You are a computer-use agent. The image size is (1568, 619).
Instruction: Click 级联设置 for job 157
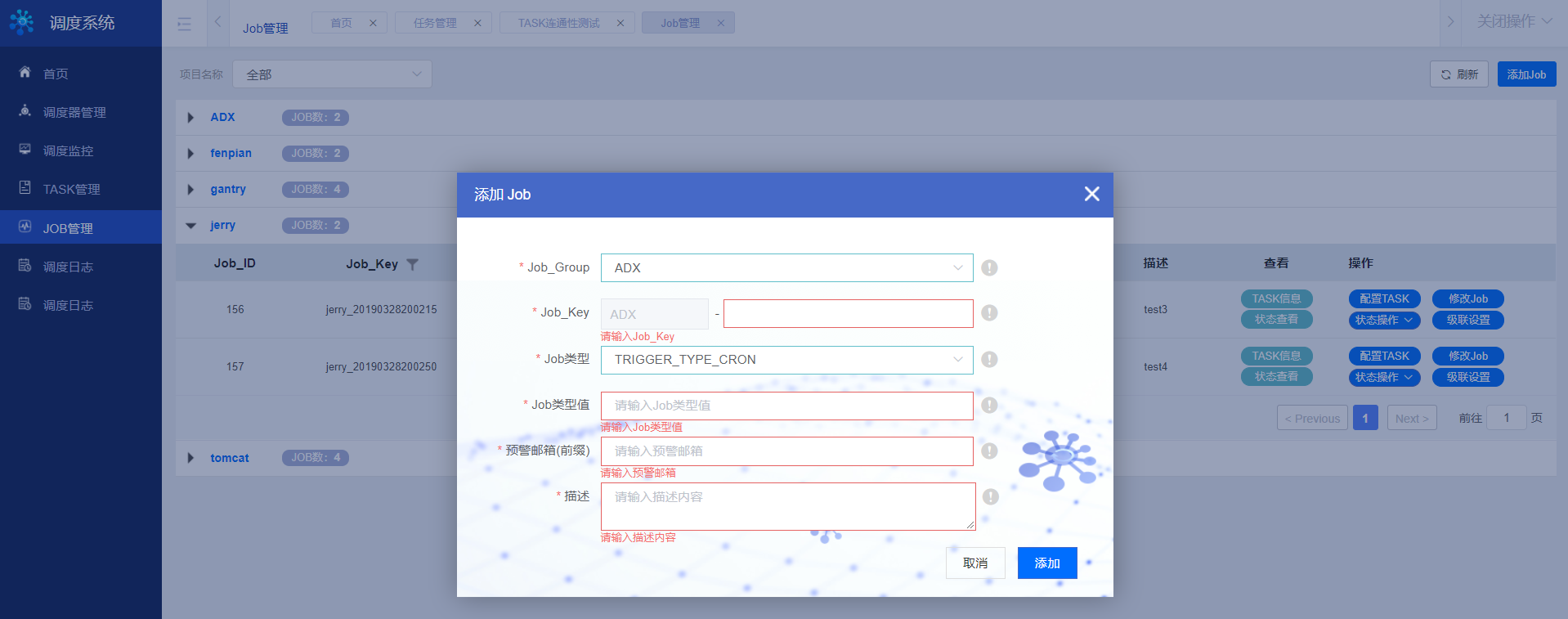[x=1467, y=377]
